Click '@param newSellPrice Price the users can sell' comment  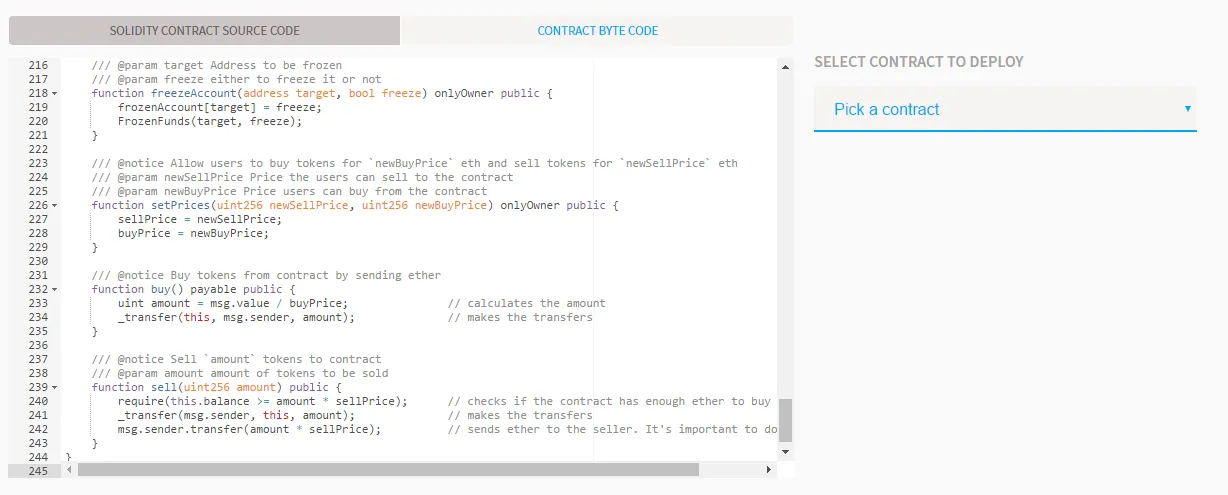tap(302, 177)
